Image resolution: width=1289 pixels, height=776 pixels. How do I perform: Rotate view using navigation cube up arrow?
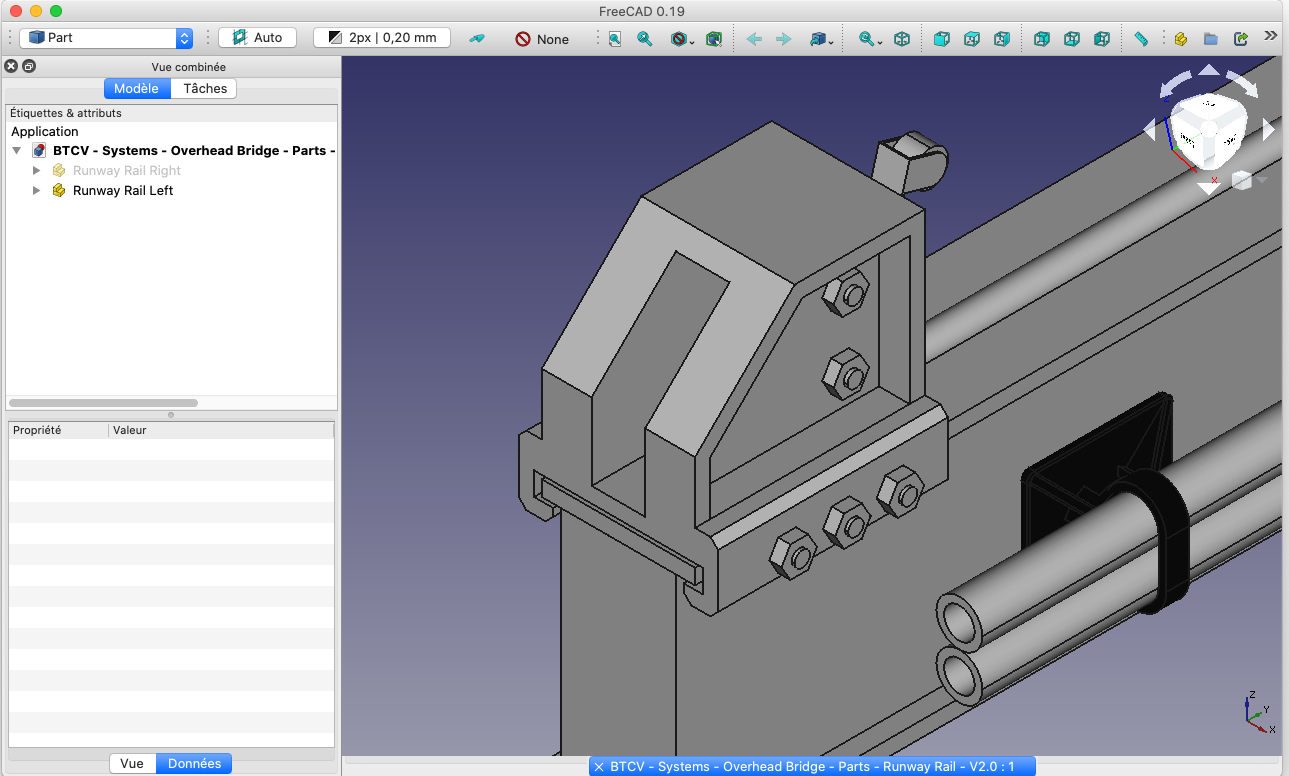1208,71
